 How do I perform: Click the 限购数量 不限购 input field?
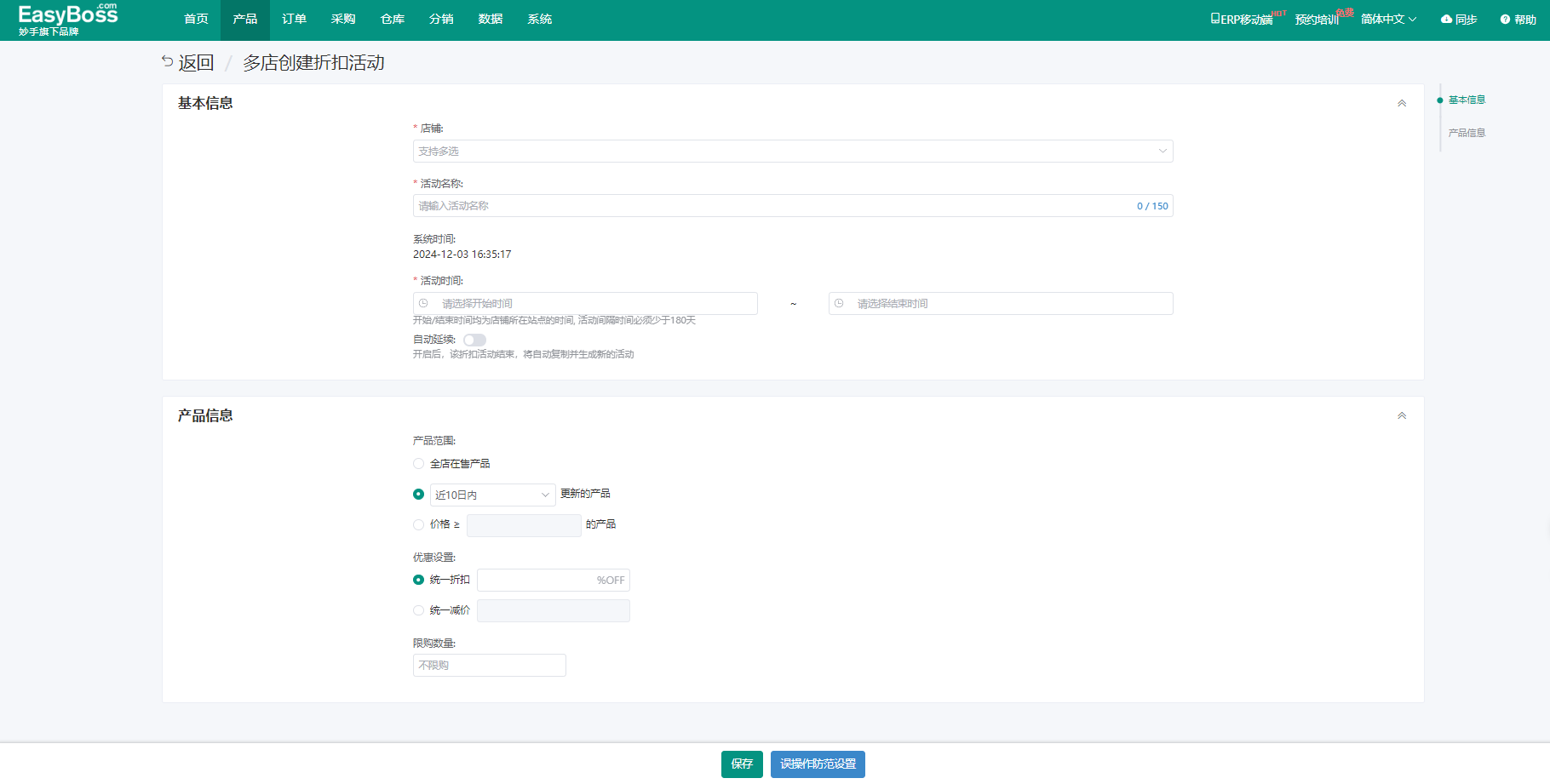tap(490, 666)
